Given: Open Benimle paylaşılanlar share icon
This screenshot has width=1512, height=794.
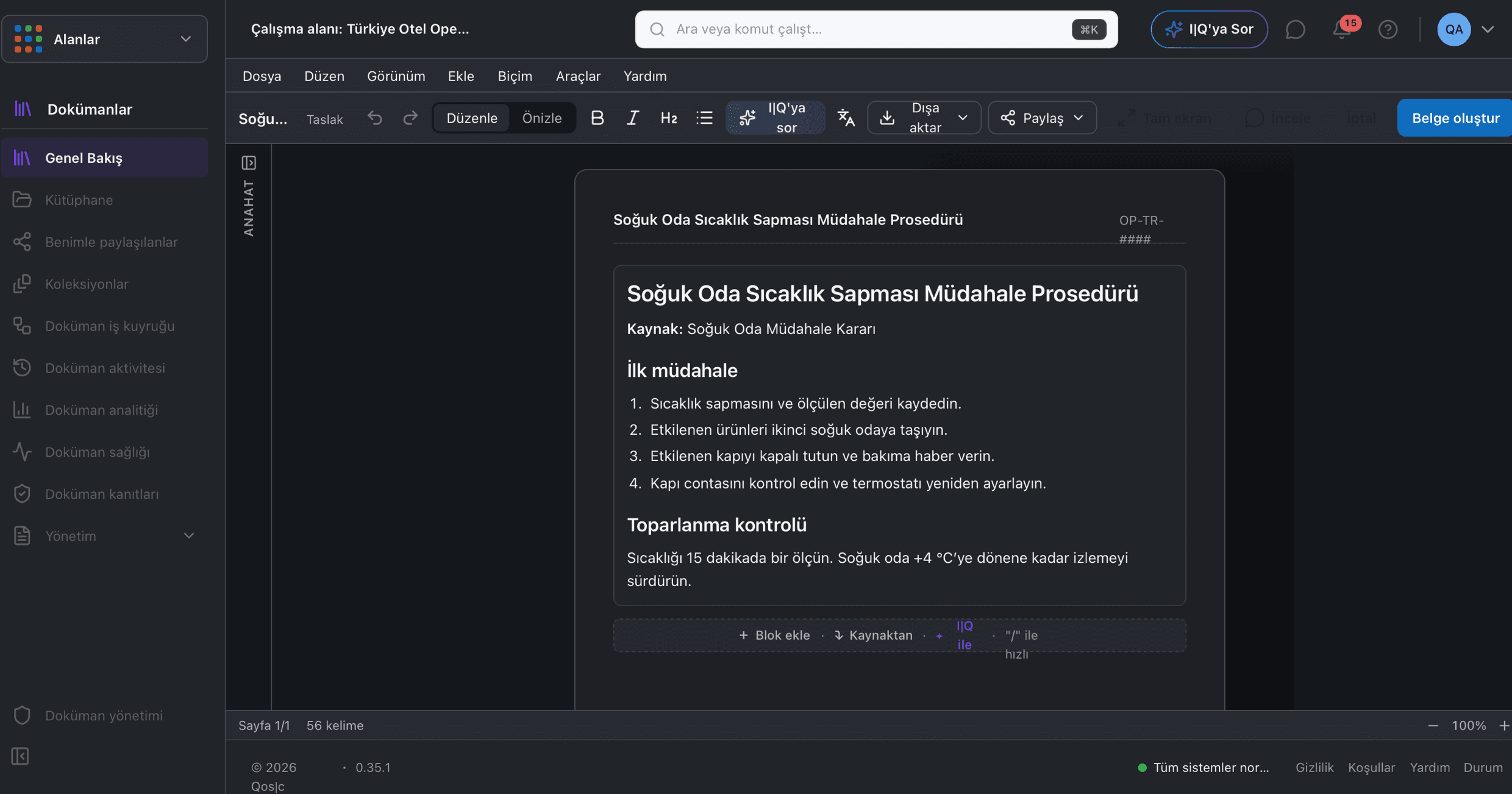Looking at the screenshot, I should [22, 242].
